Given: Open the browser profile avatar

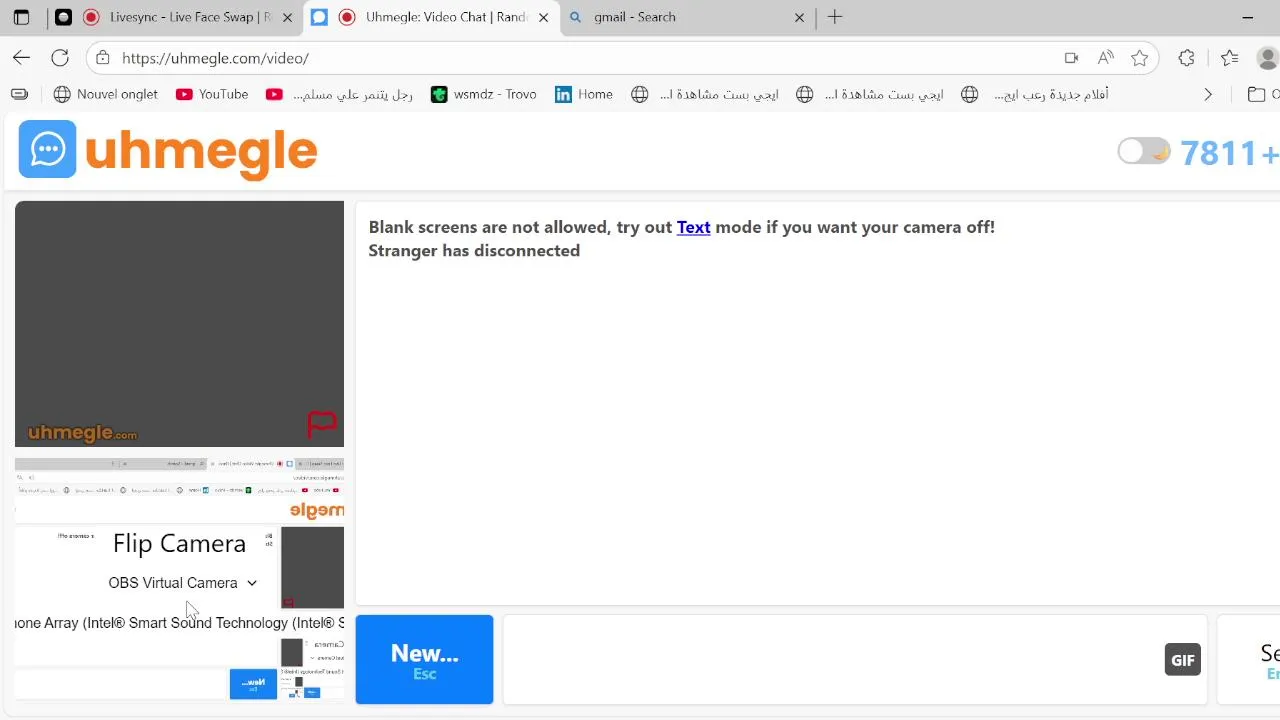Looking at the screenshot, I should pyautogui.click(x=1269, y=58).
